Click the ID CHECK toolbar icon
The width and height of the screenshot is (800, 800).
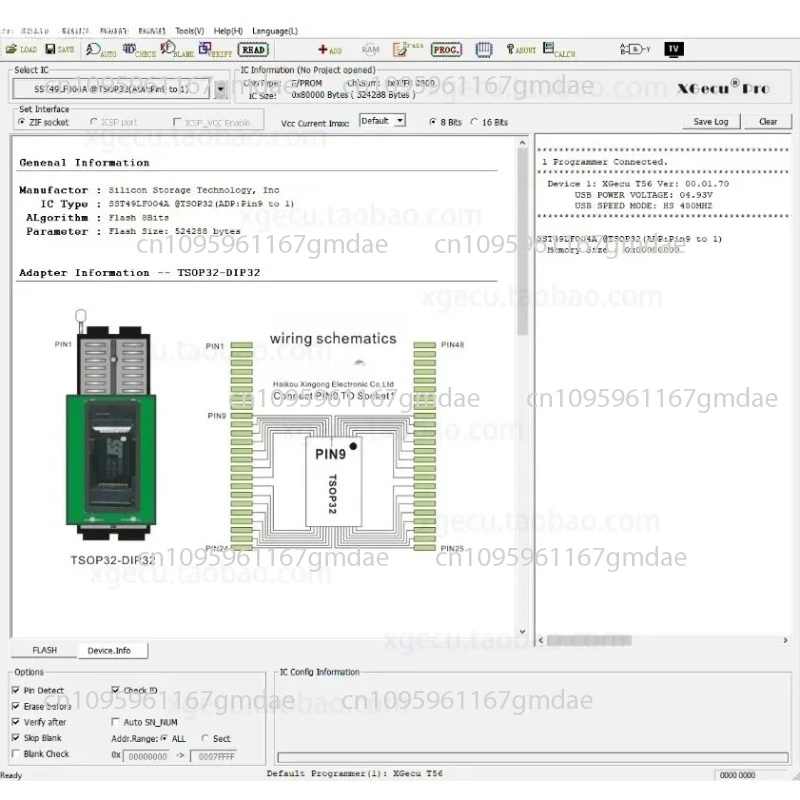139,49
